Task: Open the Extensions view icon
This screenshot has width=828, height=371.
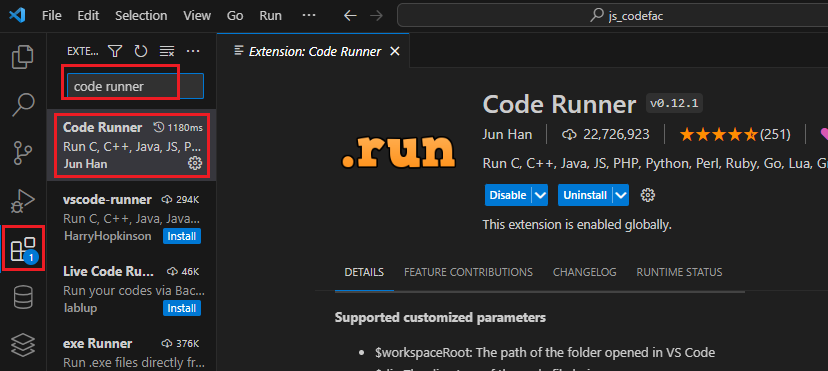Action: [23, 249]
